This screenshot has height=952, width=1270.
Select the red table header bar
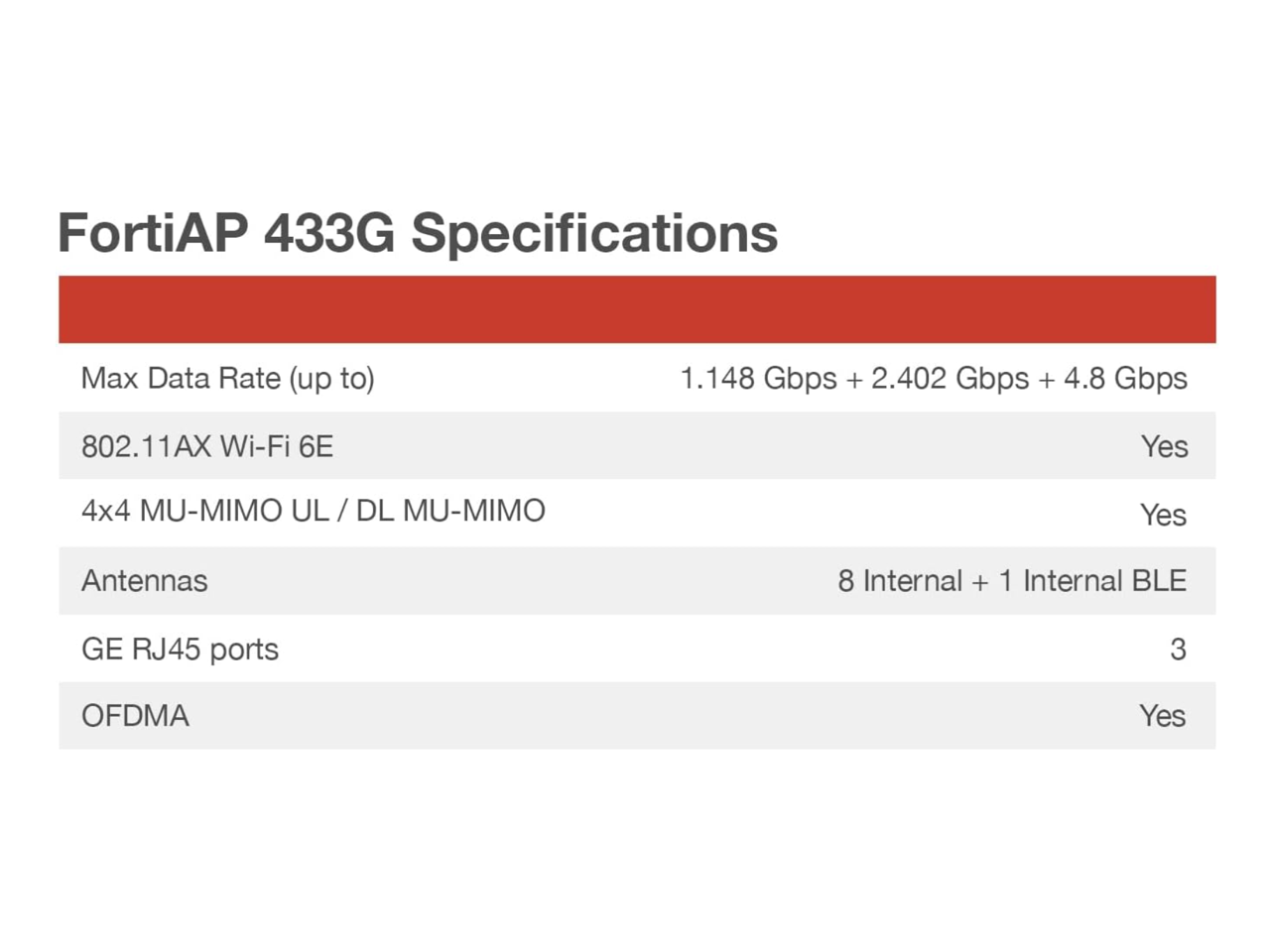pyautogui.click(x=637, y=309)
